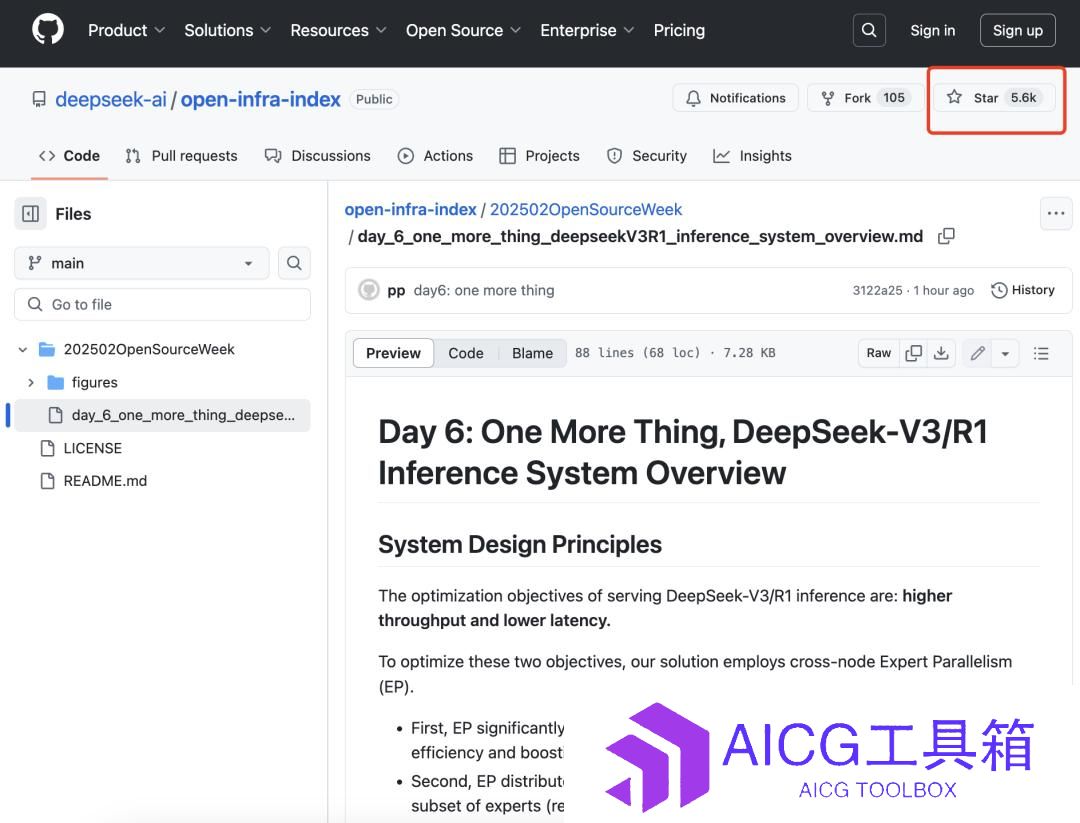Viewport: 1080px width, 823px height.
Task: Open the three-dots more file actions
Action: [1056, 213]
